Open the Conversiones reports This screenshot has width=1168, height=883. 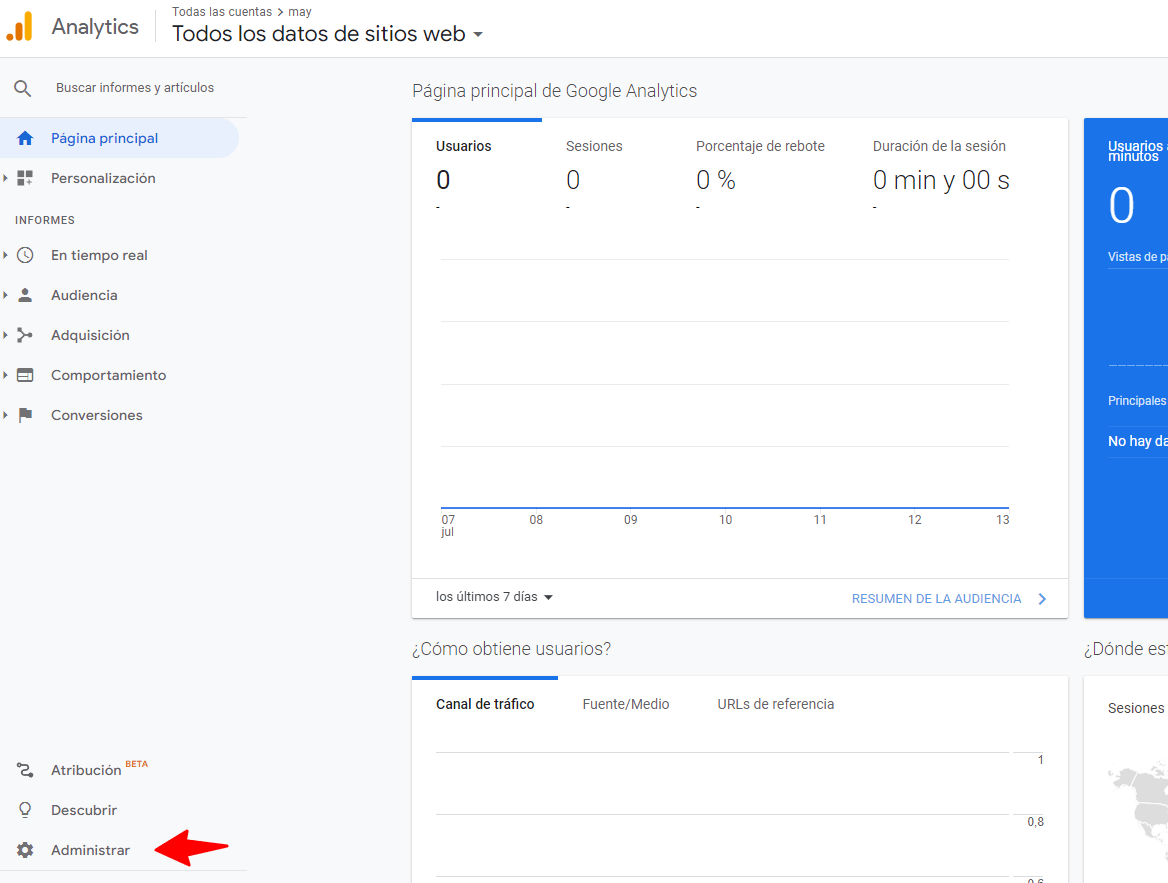(96, 415)
